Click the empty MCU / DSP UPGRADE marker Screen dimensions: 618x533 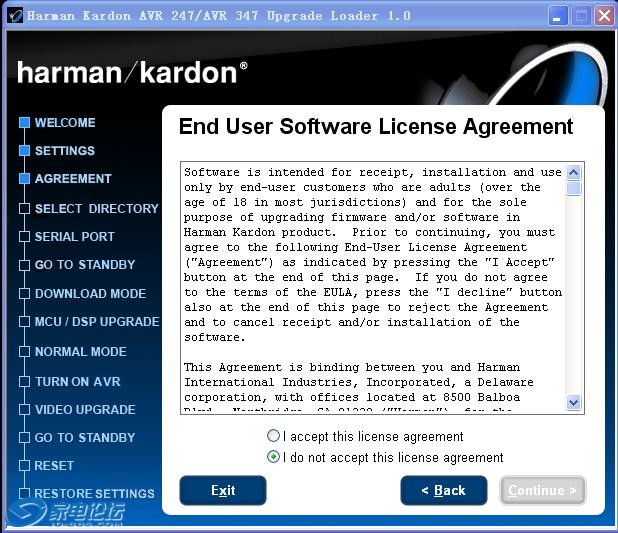click(24, 322)
